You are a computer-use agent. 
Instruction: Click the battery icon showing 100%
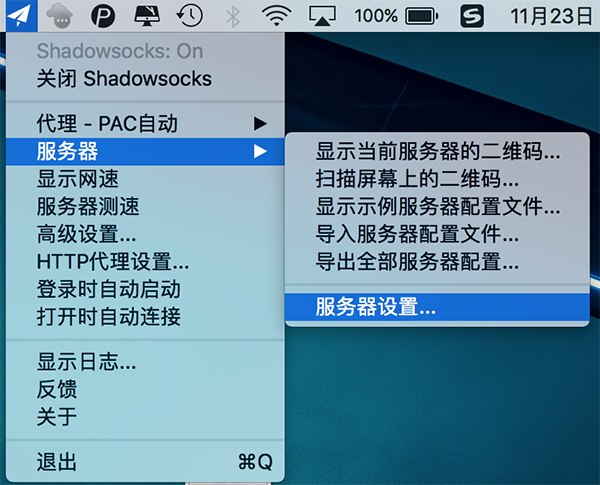coord(422,16)
